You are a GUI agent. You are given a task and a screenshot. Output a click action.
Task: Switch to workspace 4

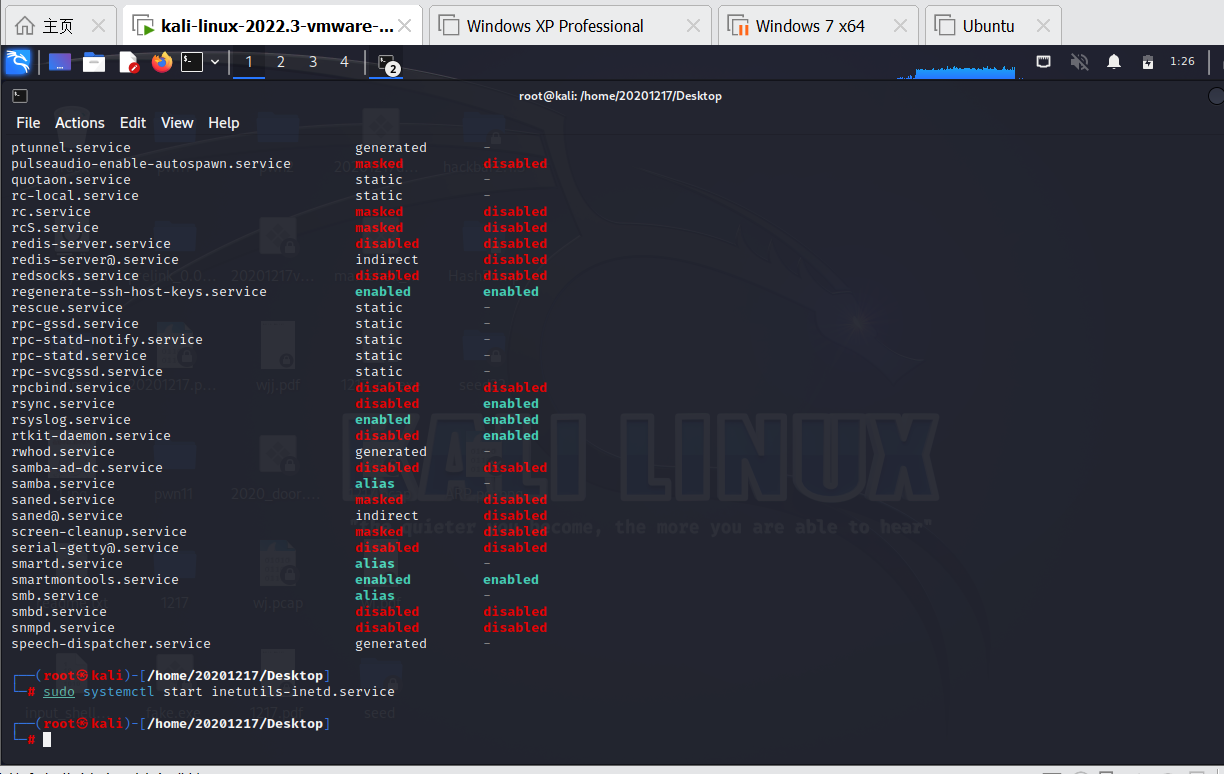pos(344,61)
